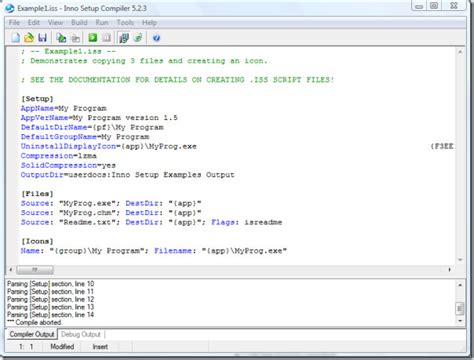Click the Compression=lzma line

tap(59, 156)
